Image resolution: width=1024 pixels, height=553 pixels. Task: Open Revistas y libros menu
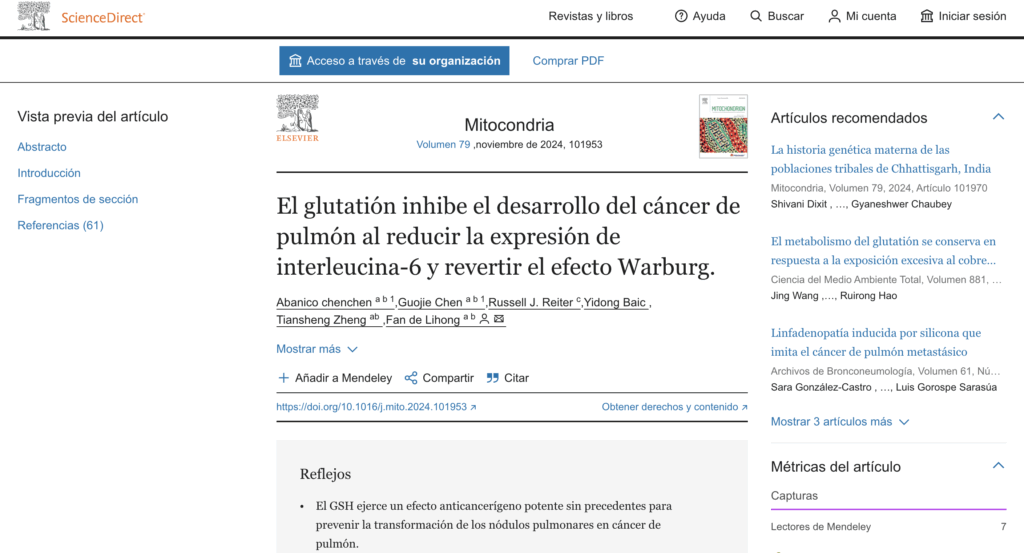590,16
